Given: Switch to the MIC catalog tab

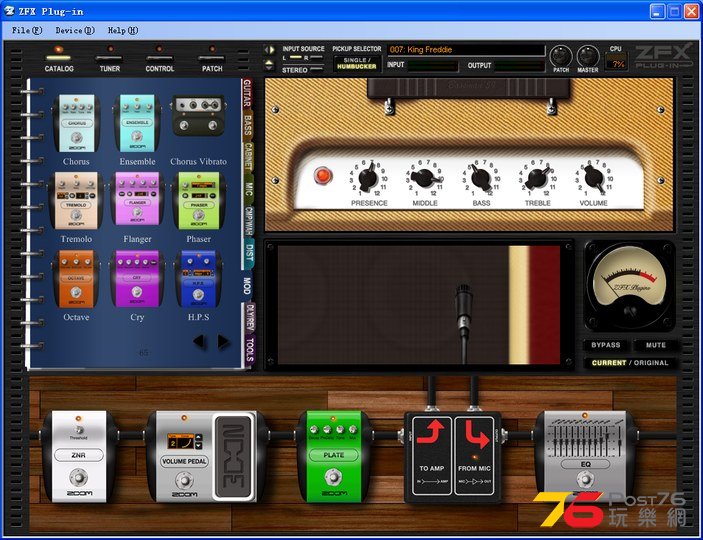Looking at the screenshot, I should (x=248, y=188).
